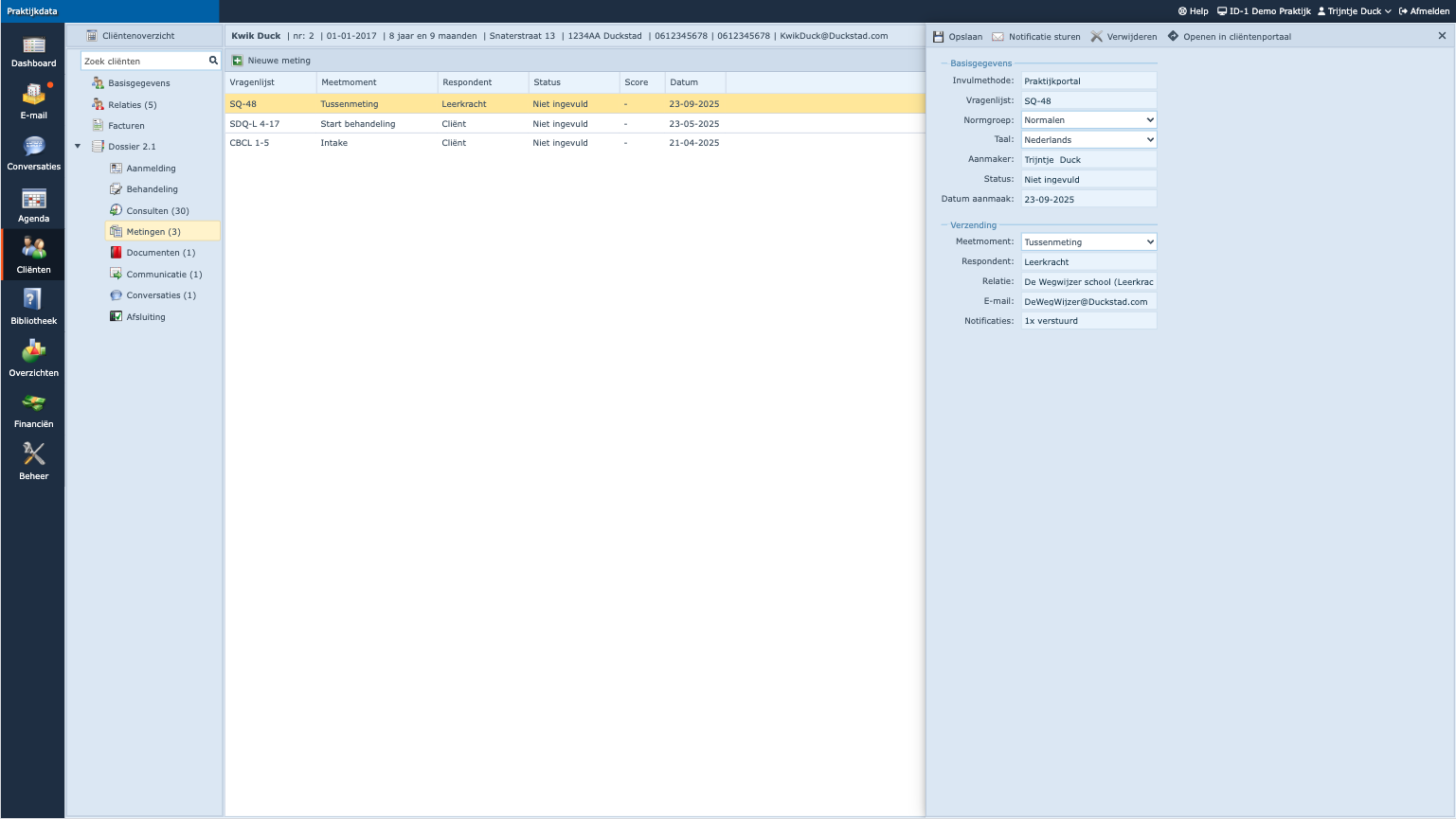Viewport: 1456px width, 819px height.
Task: Sort by the Datum column header
Action: [x=684, y=82]
